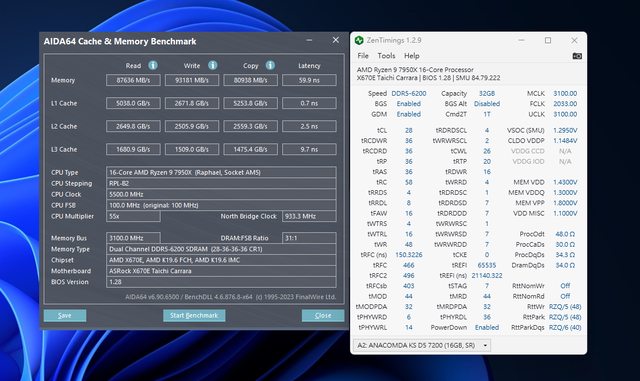Click the Motherboard field ASRock X670E Taichi Carrara

tap(221, 271)
